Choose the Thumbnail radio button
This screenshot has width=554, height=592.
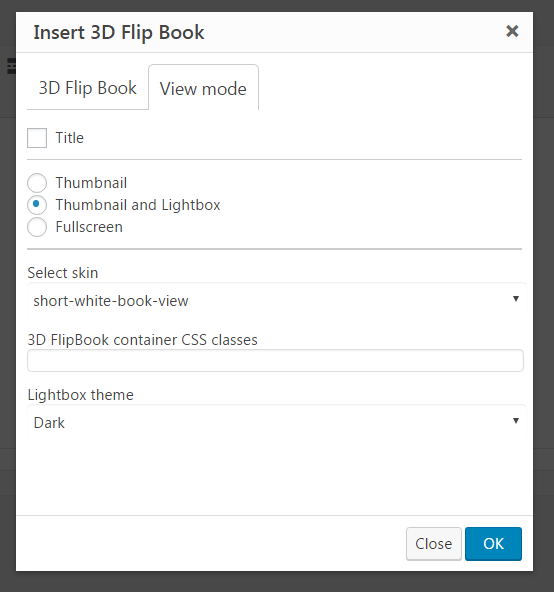(37, 183)
